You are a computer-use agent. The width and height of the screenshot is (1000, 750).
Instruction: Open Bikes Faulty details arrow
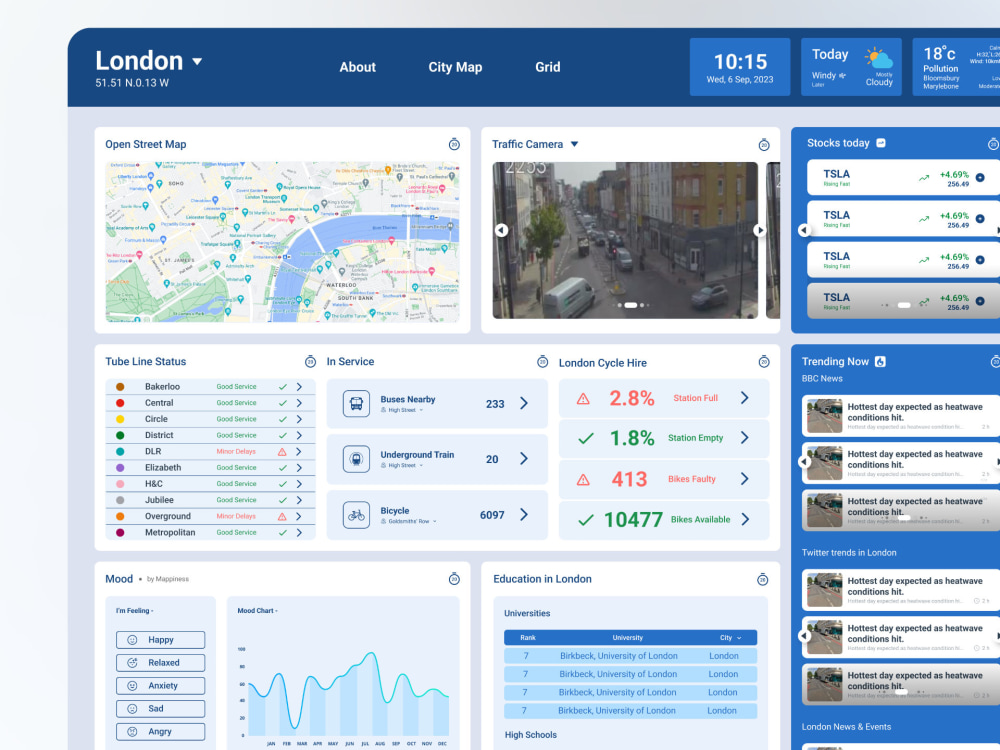[744, 479]
